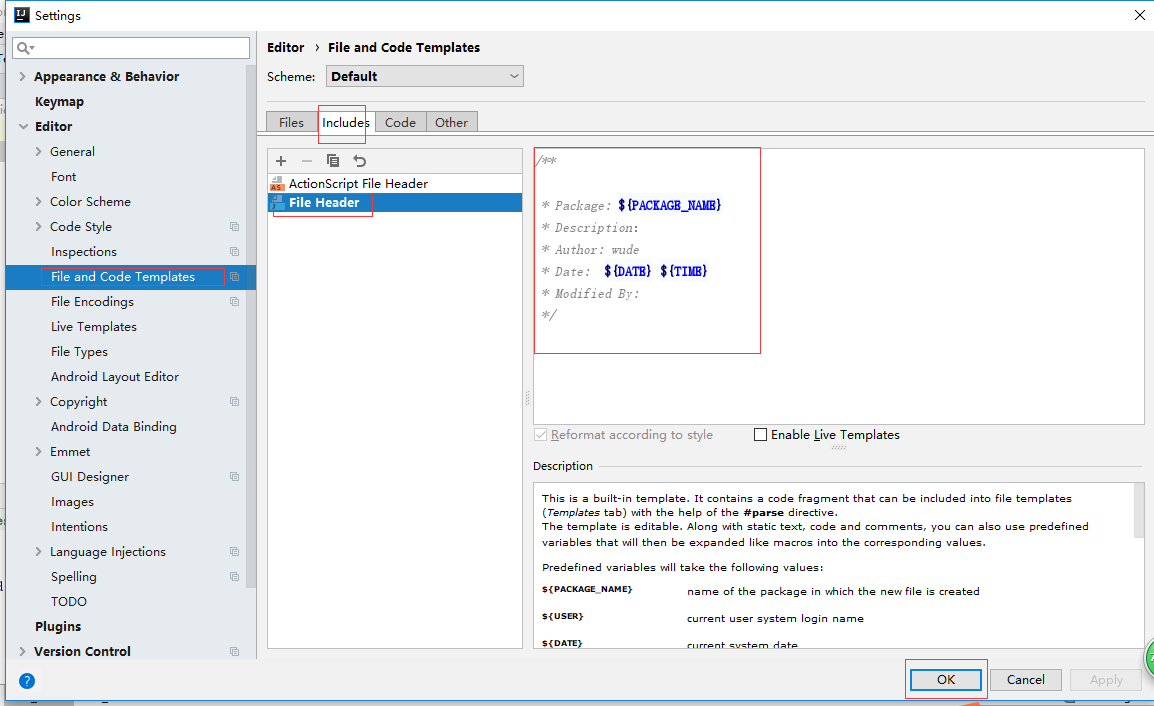Expand the Version Control section
Screen dimensions: 1154x706
point(22,652)
